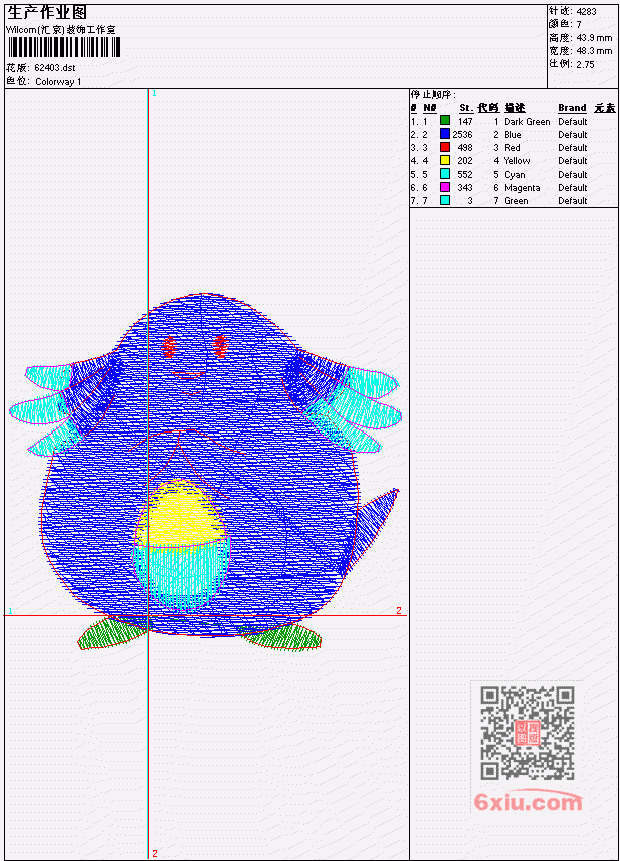Select the 'Red' description text
Image resolution: width=620 pixels, height=861 pixels.
pyautogui.click(x=512, y=148)
